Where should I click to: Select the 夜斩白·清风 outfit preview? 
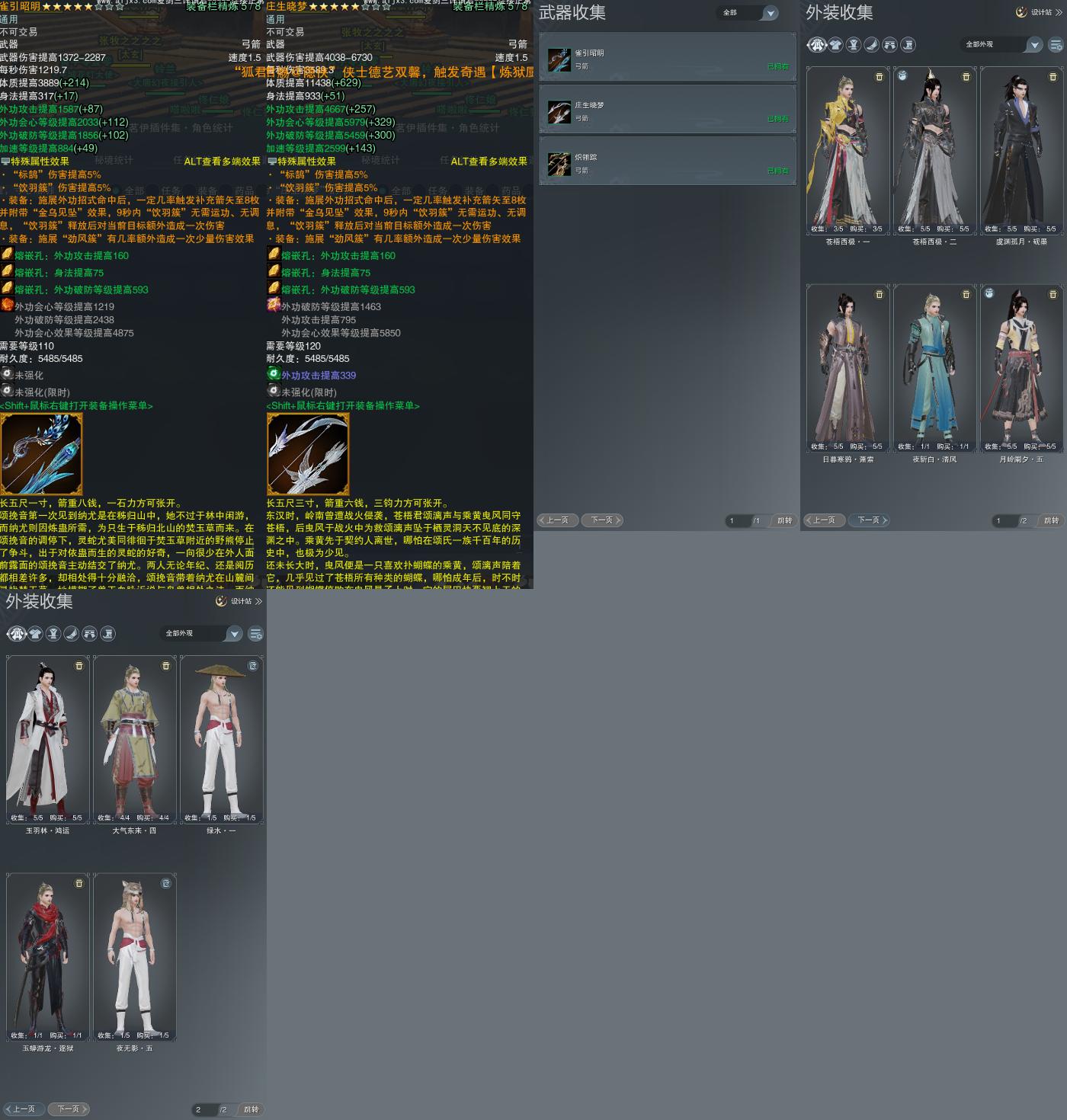(x=935, y=368)
